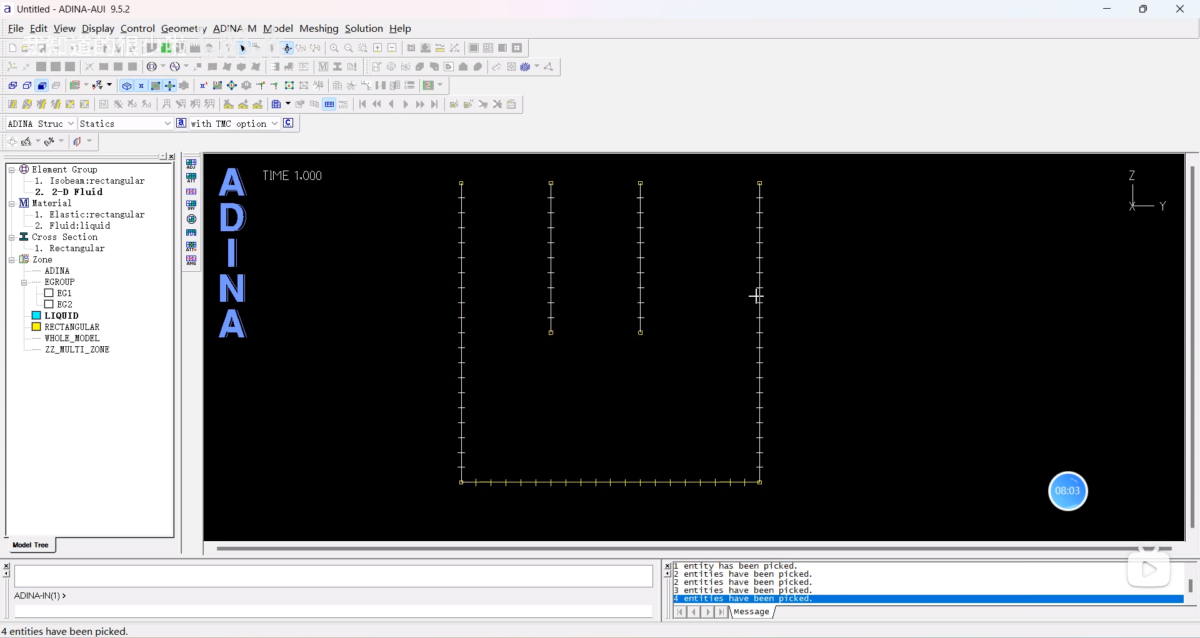Step to next animation frame

pyautogui.click(x=406, y=104)
